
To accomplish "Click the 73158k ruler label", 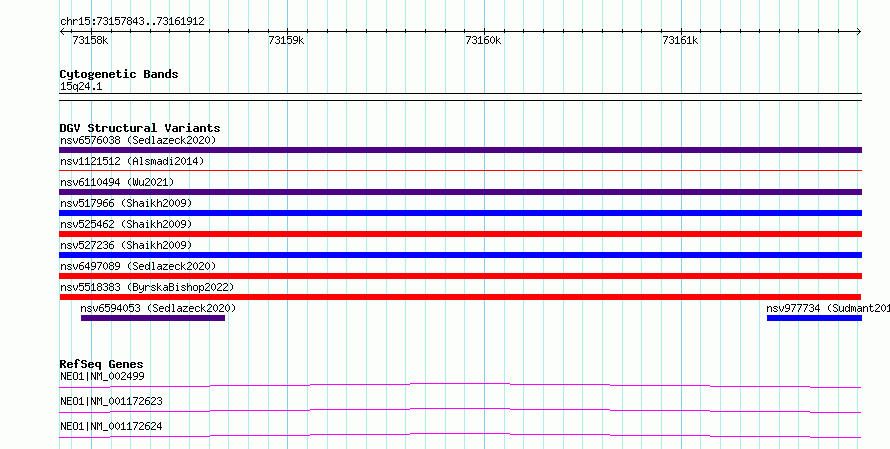I will (x=90, y=40).
